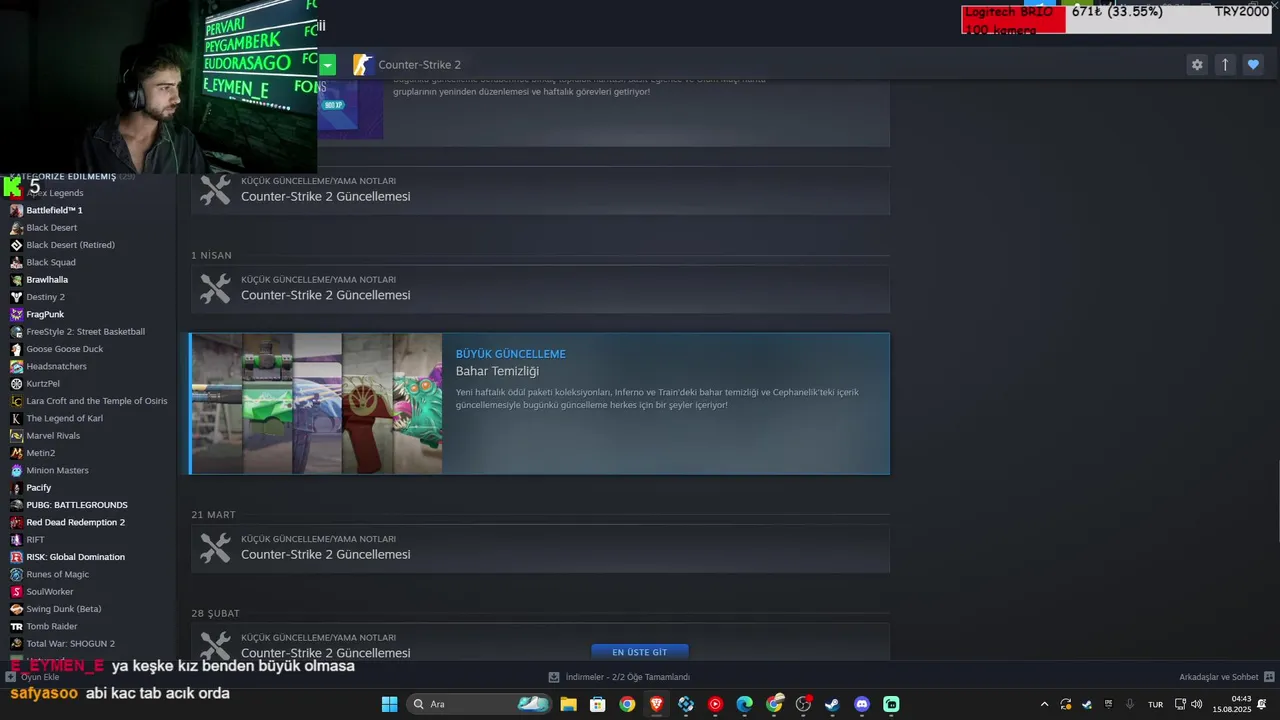Select Runes of Magic in library
Screen dimensions: 1280x720
point(57,574)
